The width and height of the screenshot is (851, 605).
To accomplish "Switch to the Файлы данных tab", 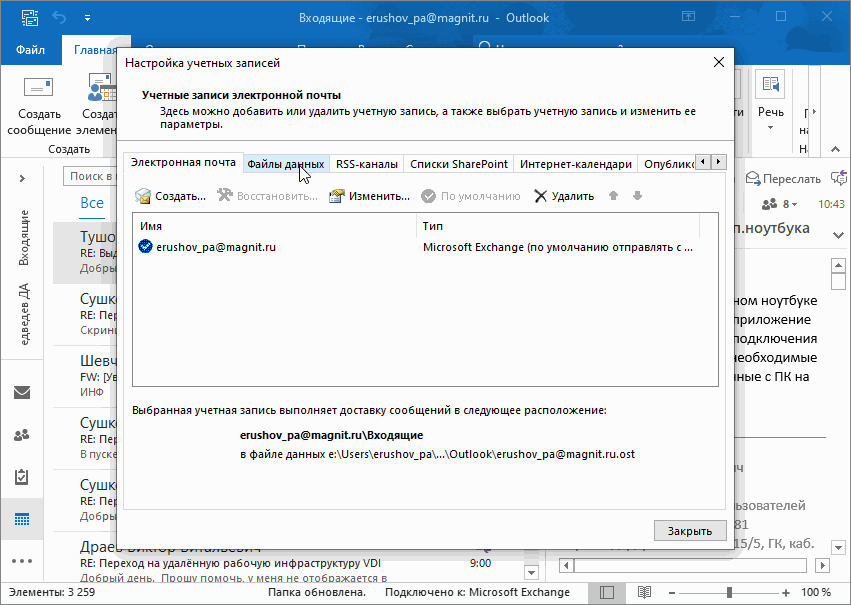I will pos(285,164).
